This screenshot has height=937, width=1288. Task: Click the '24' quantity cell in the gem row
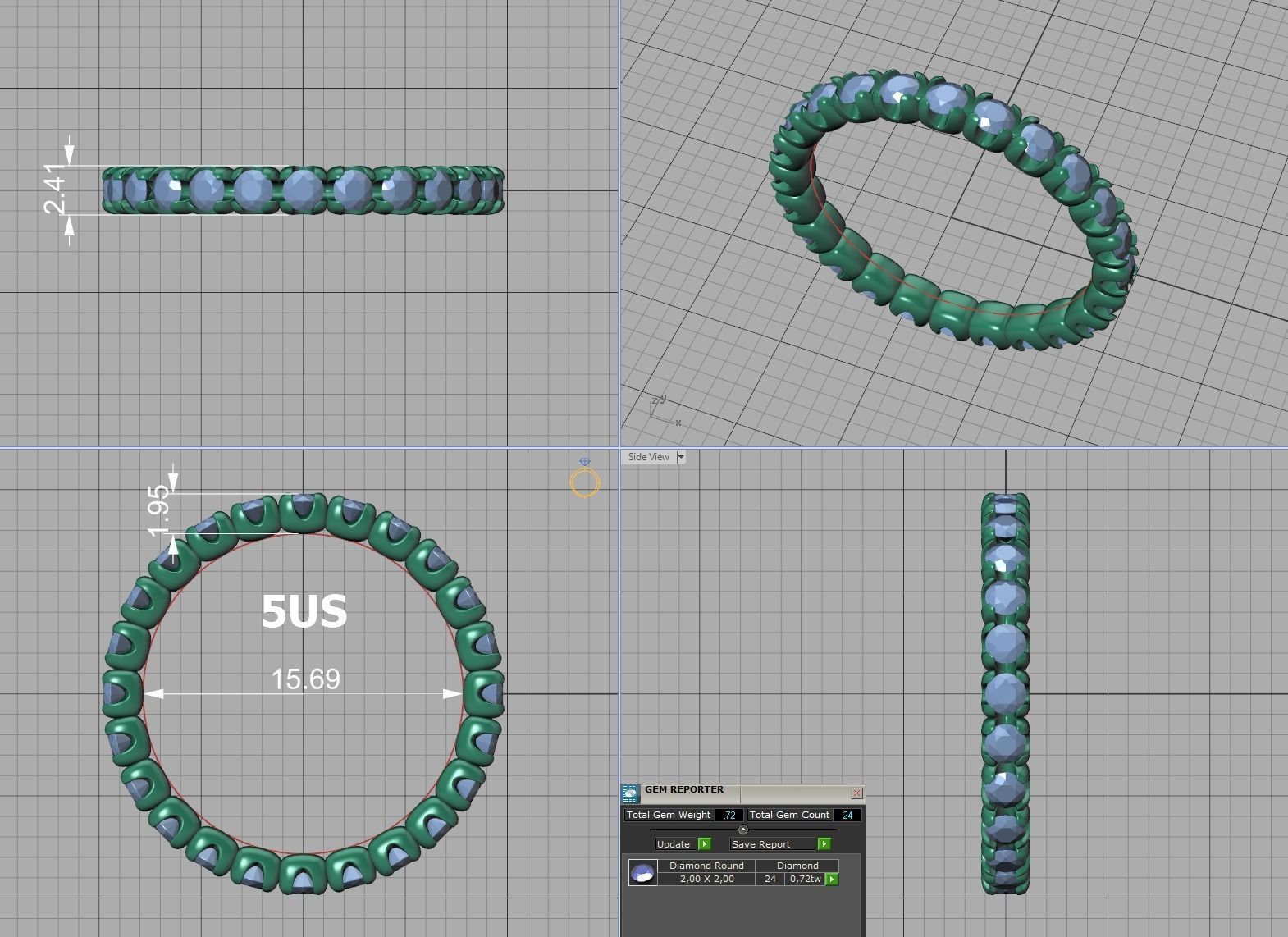click(770, 879)
